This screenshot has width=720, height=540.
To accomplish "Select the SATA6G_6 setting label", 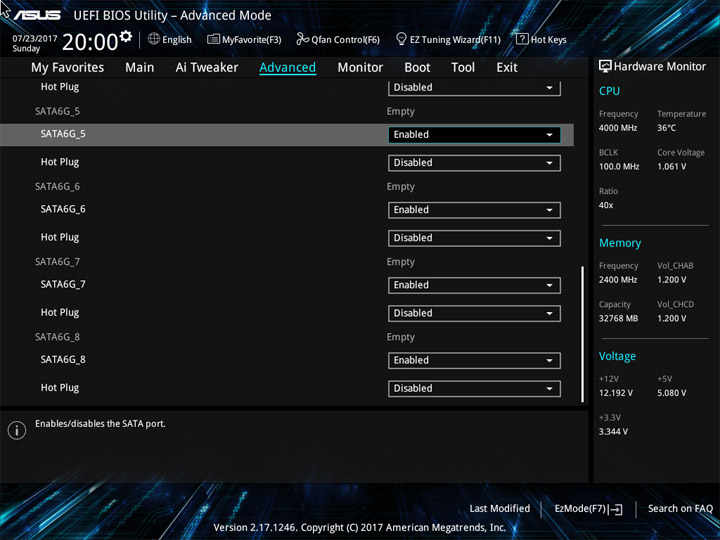I will coord(63,209).
